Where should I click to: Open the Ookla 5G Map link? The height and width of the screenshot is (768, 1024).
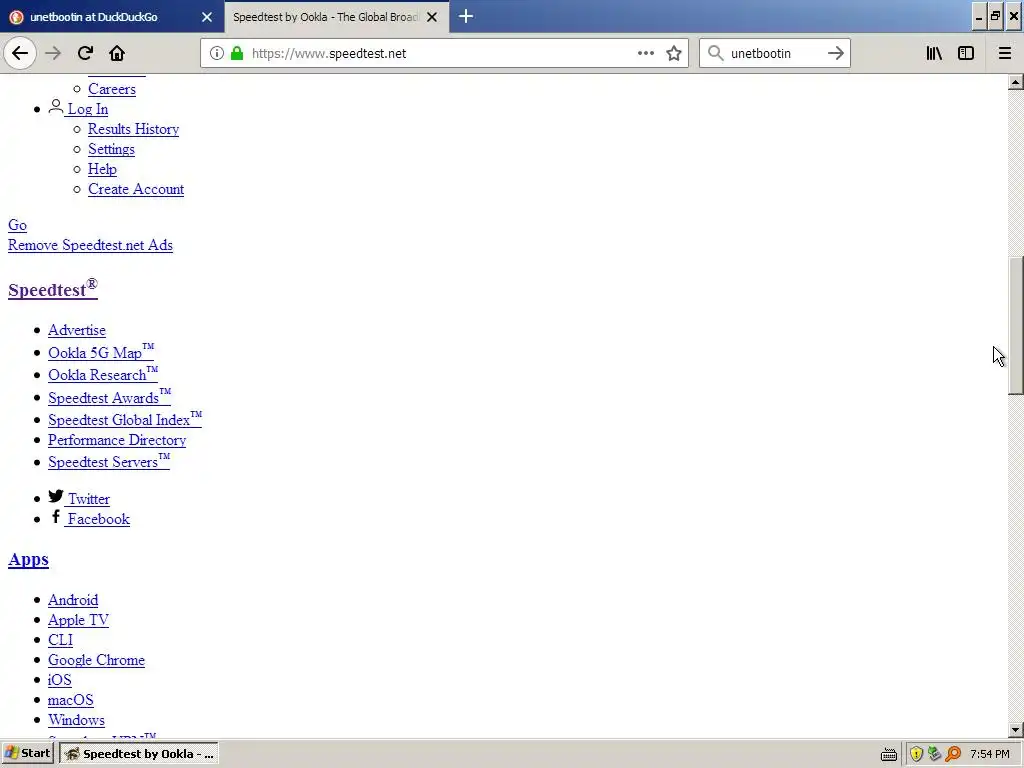pyautogui.click(x=101, y=352)
